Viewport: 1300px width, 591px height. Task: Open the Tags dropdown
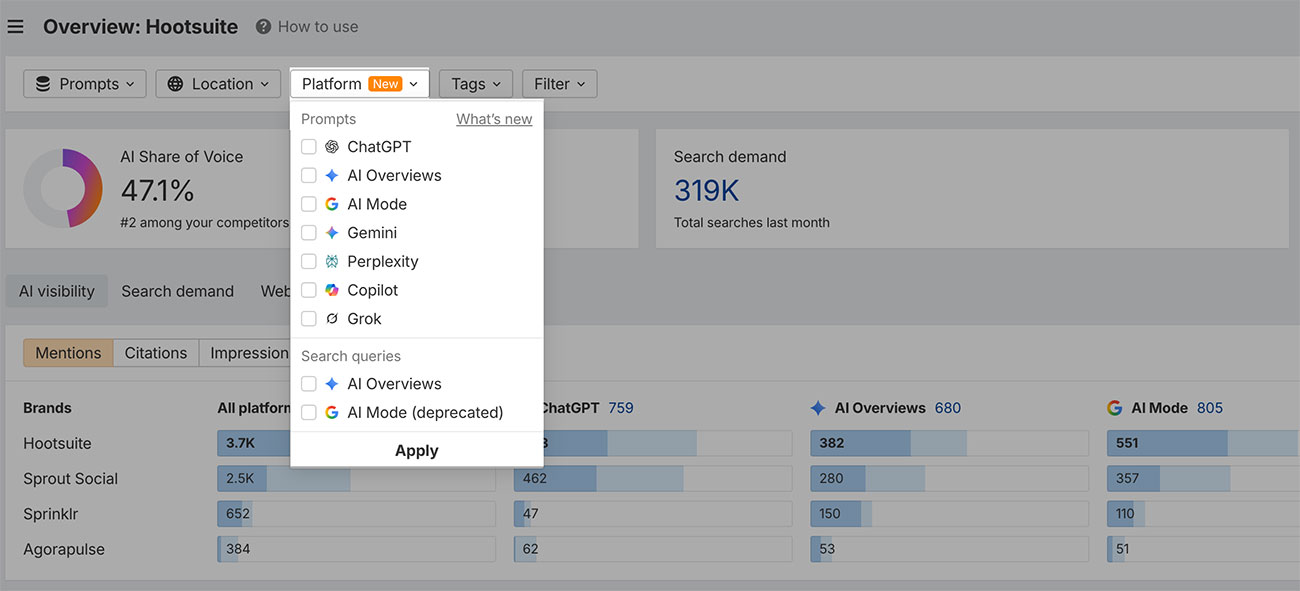point(476,84)
